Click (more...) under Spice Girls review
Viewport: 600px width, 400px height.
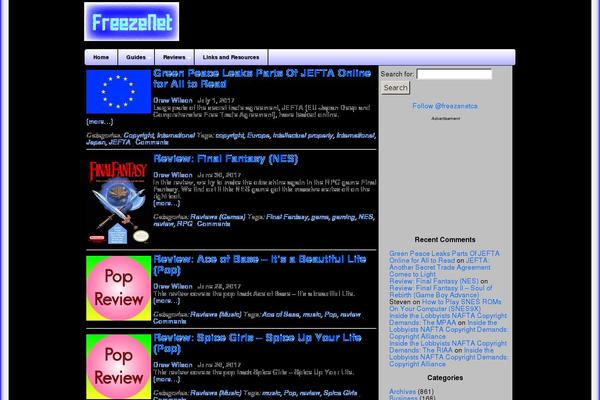pos(166,379)
